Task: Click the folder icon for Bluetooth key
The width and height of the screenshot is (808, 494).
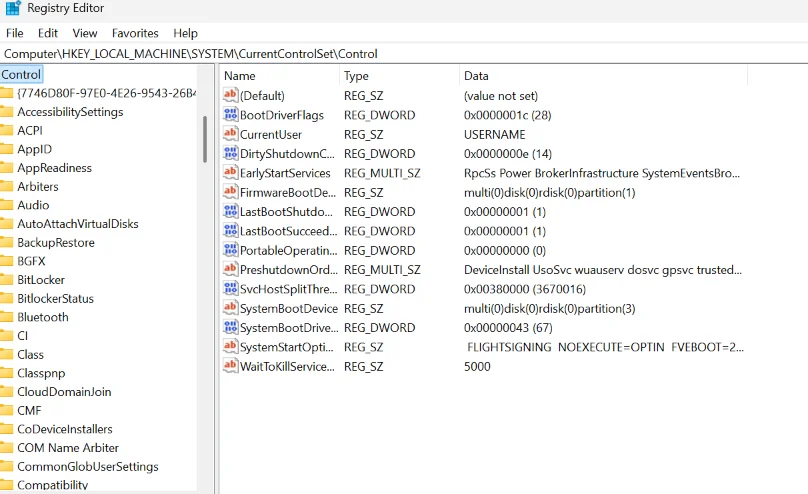Action: pyautogui.click(x=7, y=317)
